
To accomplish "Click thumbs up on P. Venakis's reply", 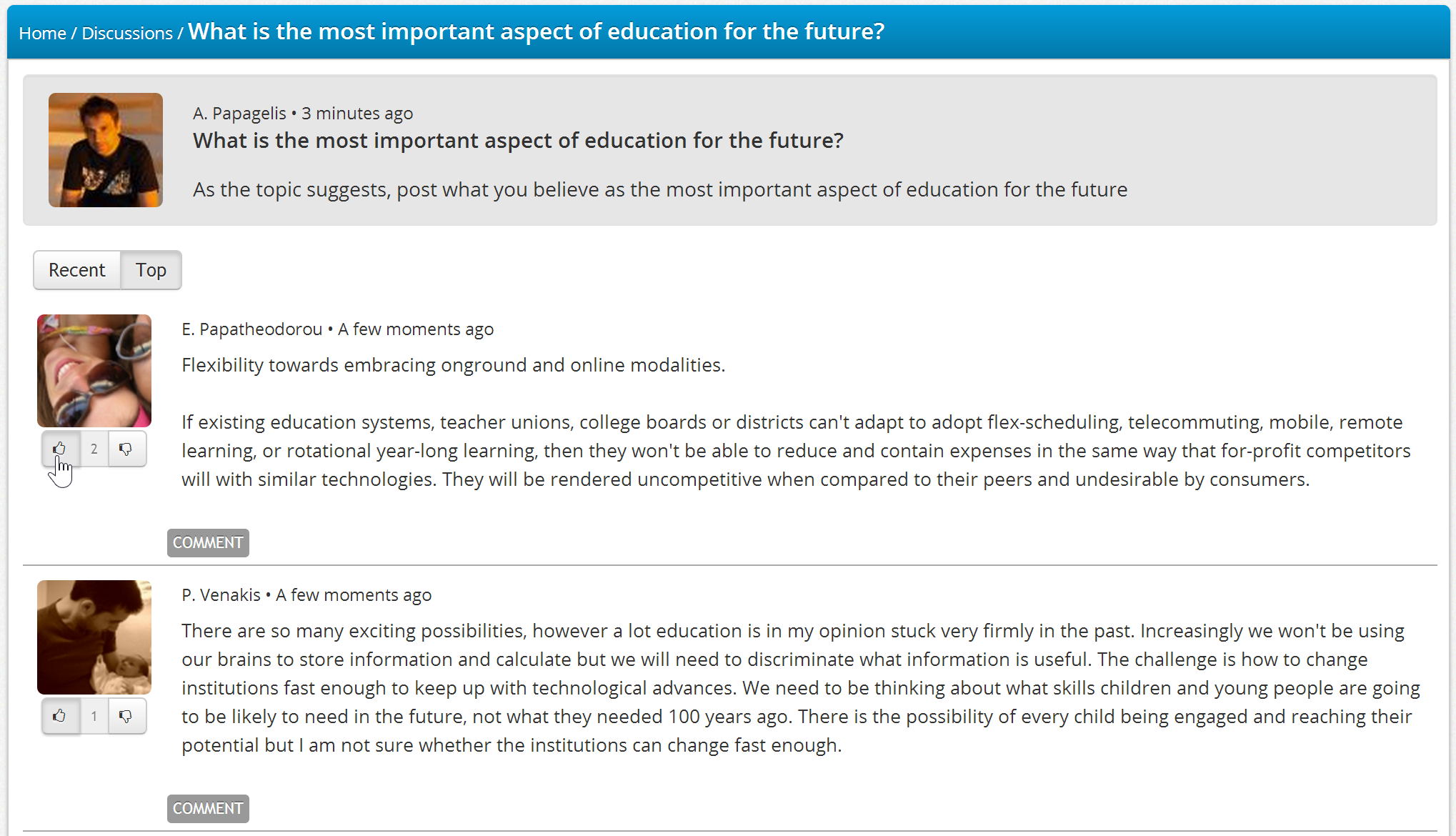I will pyautogui.click(x=60, y=715).
